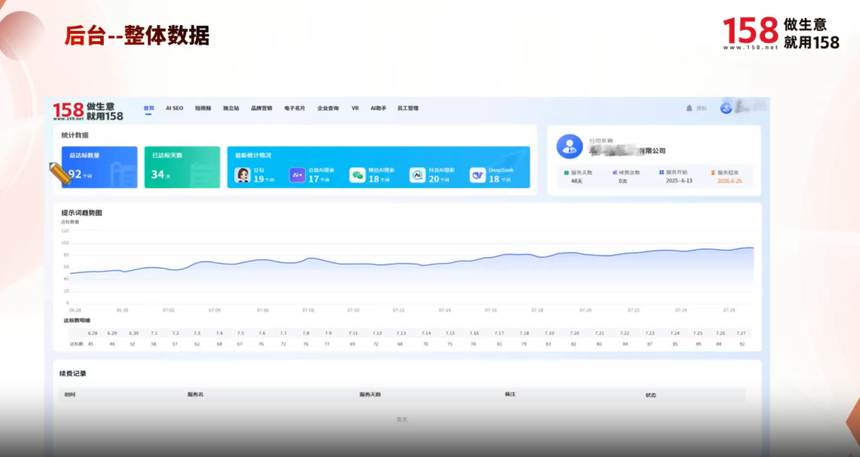860x457 pixels.
Task: Click the 时间 column header
Action: pos(70,394)
